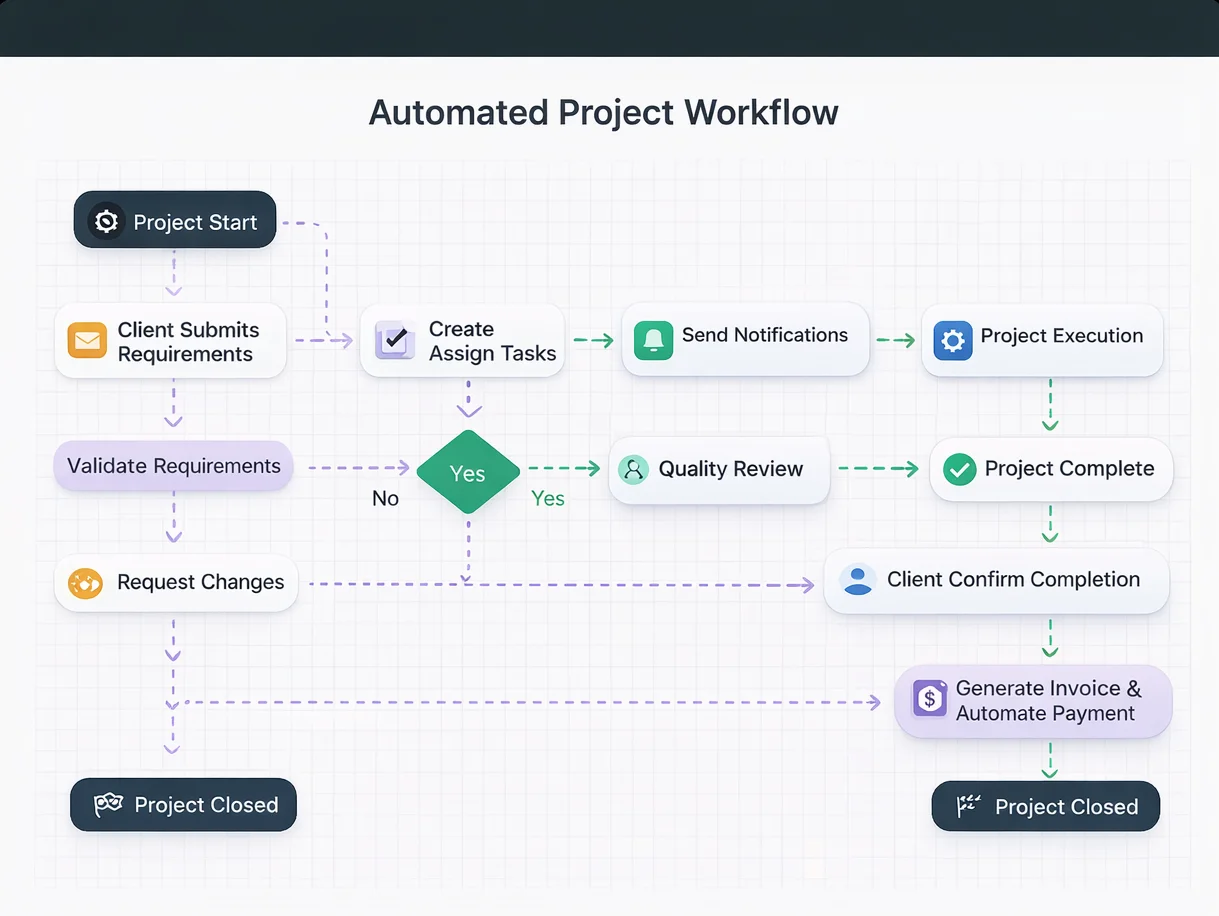Click the person icon on Quality Review

(633, 469)
